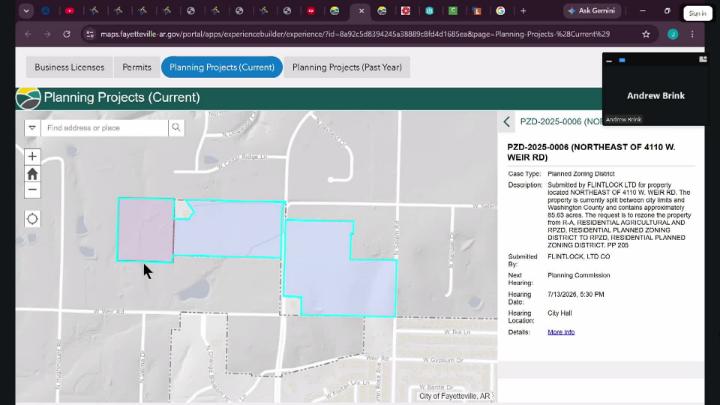The width and height of the screenshot is (720, 405).
Task: Close the currently active browser tab
Action: [361, 11]
